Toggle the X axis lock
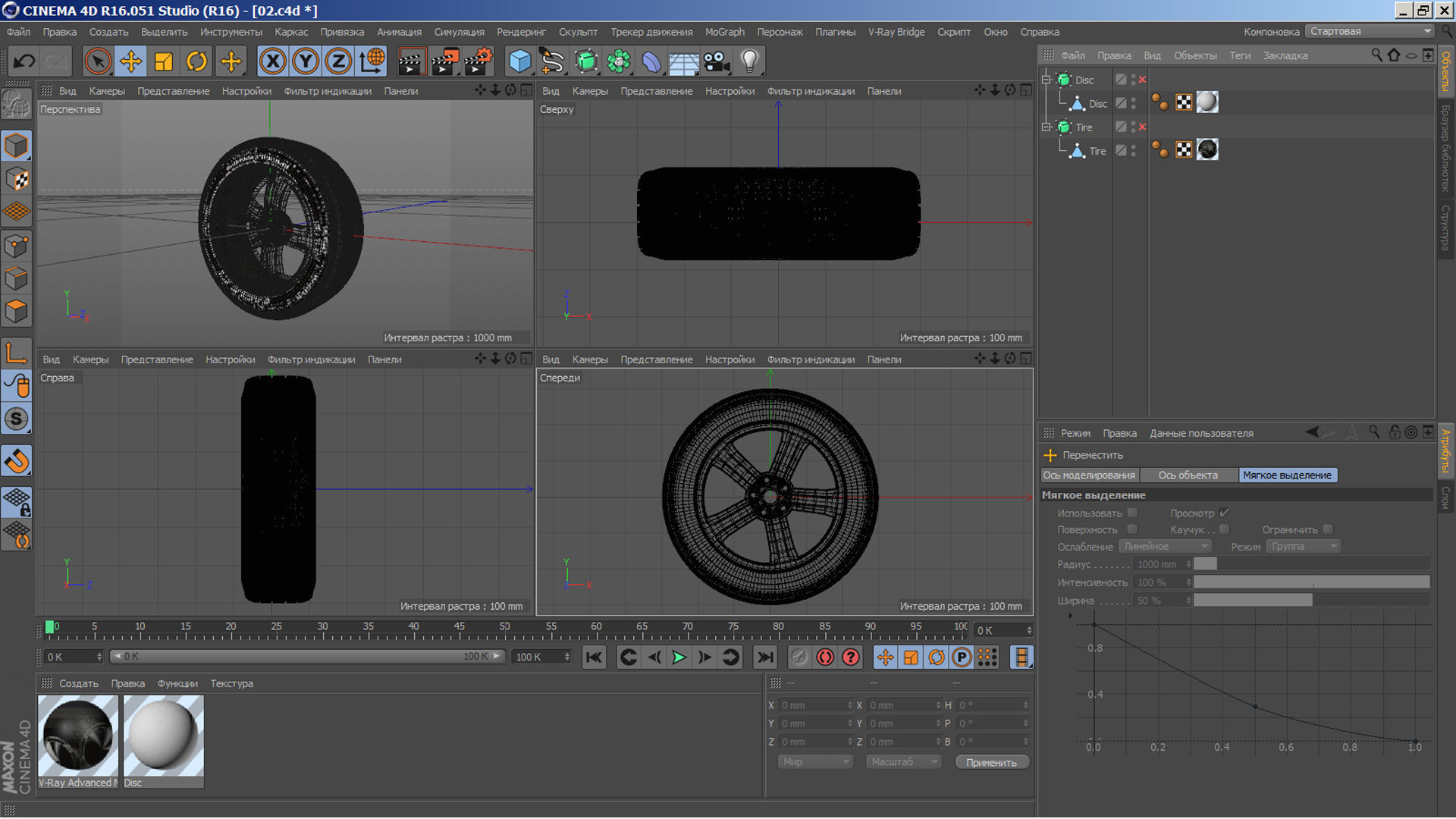Viewport: 1456px width, 819px height. tap(273, 61)
